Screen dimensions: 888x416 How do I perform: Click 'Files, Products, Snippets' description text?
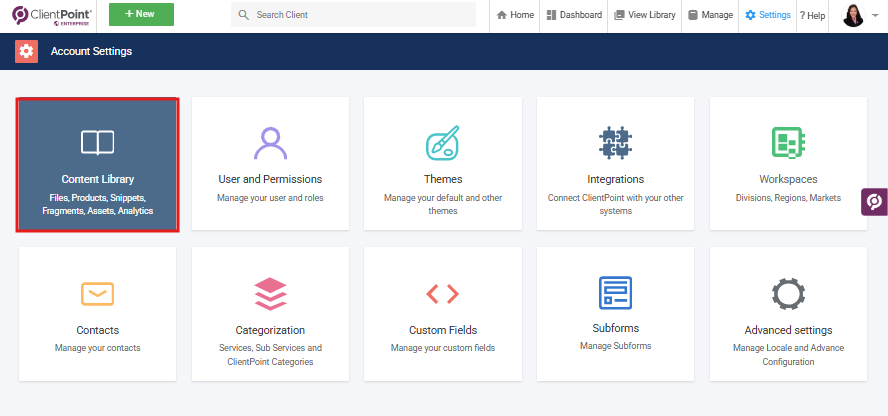(97, 204)
